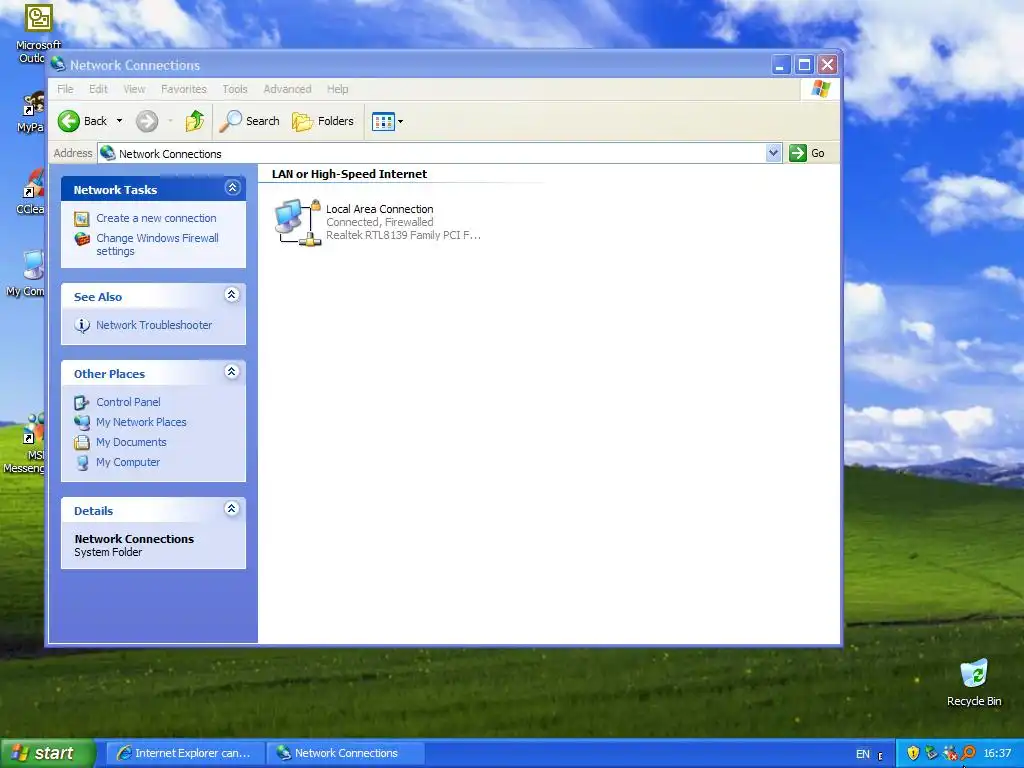Click the Go button
The image size is (1024, 768).
(807, 153)
